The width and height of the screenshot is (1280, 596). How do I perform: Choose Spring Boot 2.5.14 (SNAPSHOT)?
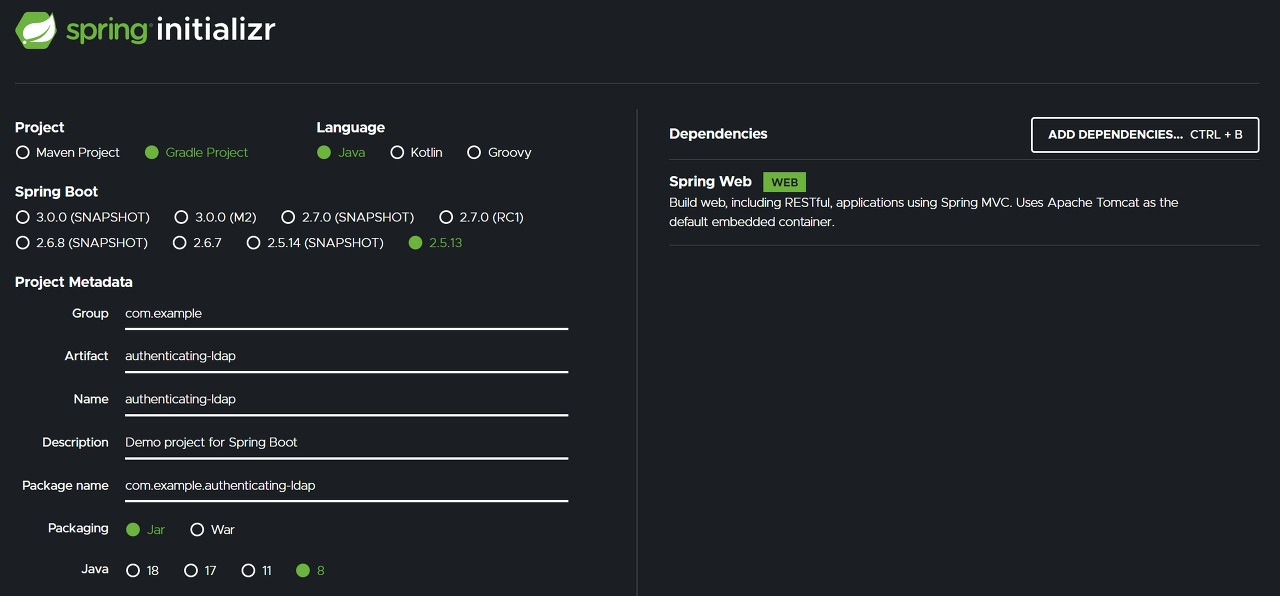click(253, 242)
